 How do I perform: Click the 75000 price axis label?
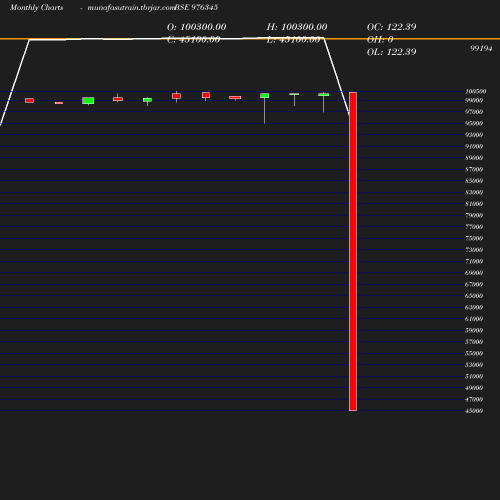click(474, 238)
